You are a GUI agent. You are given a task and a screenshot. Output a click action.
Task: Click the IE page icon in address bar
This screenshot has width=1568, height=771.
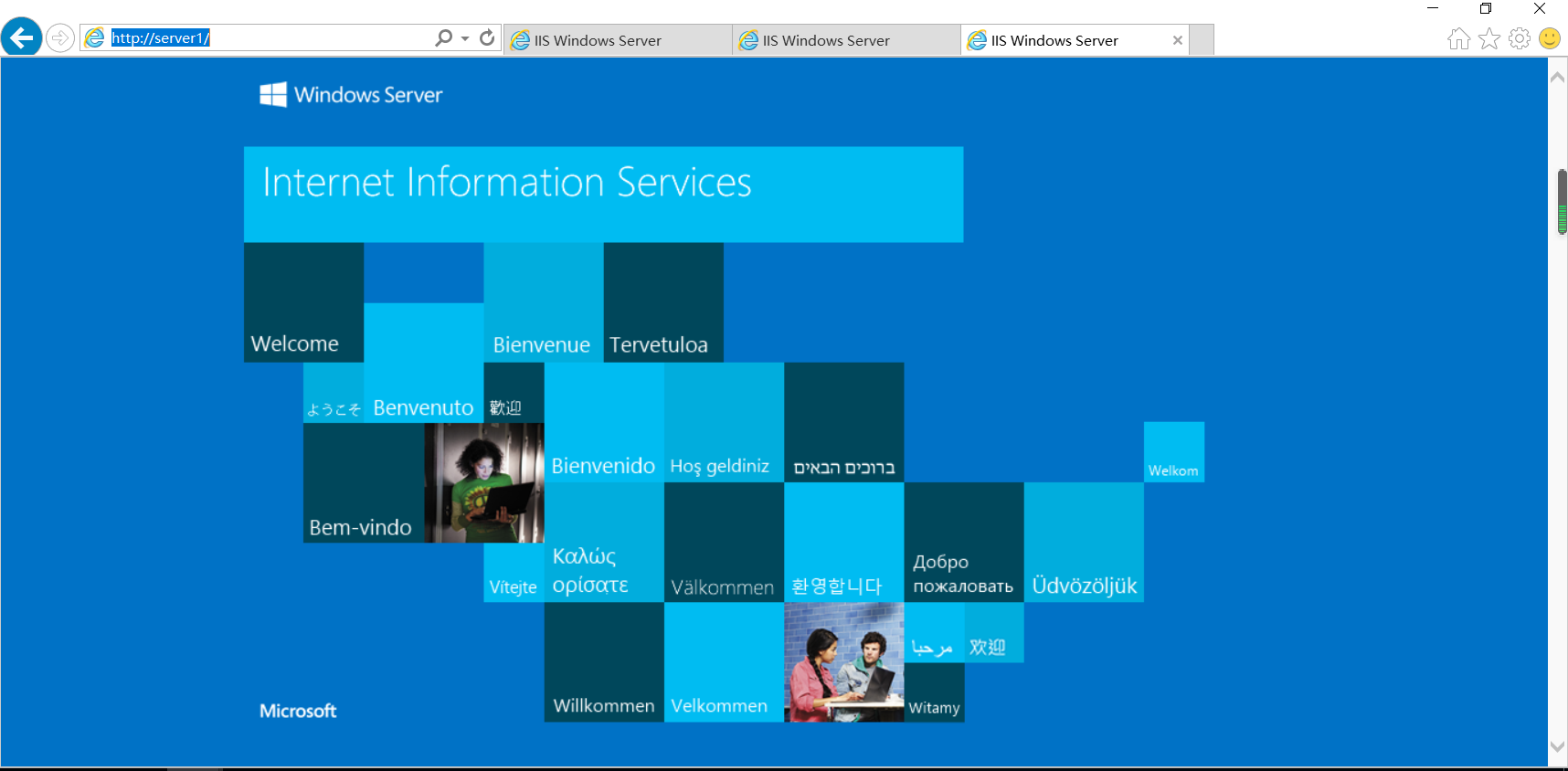point(94,37)
